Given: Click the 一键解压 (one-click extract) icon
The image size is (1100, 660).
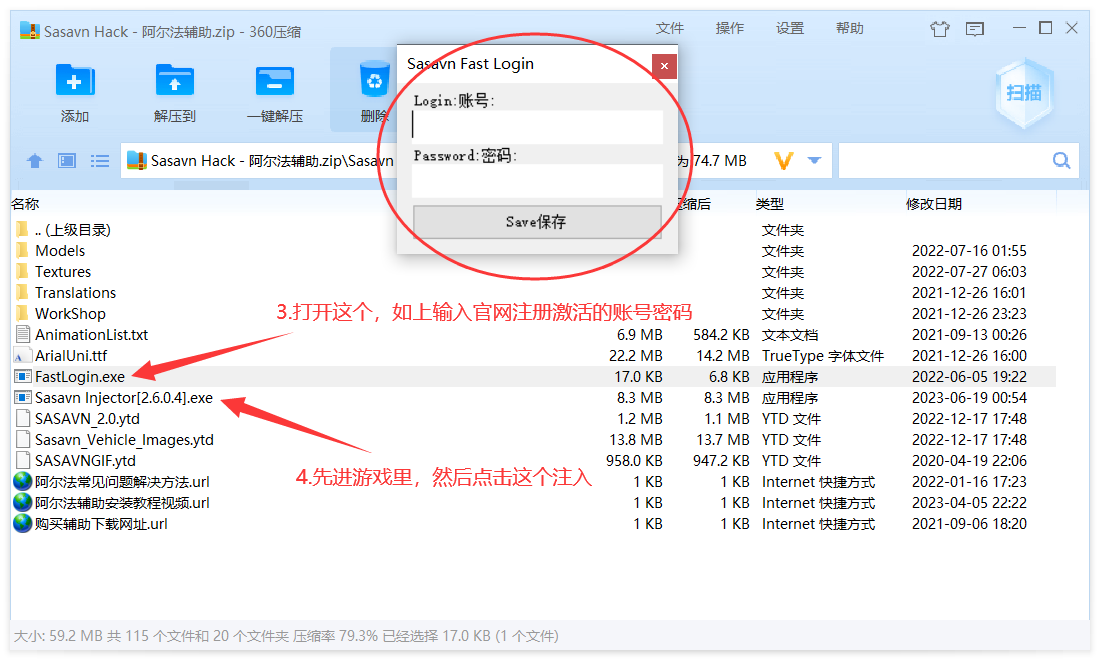Looking at the screenshot, I should pyautogui.click(x=274, y=81).
